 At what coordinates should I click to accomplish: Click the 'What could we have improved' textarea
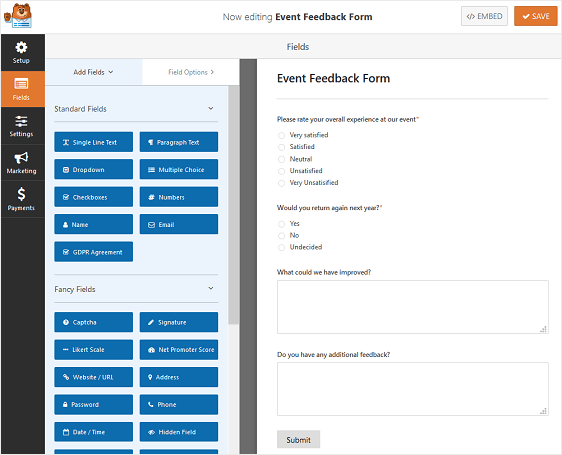[413, 307]
